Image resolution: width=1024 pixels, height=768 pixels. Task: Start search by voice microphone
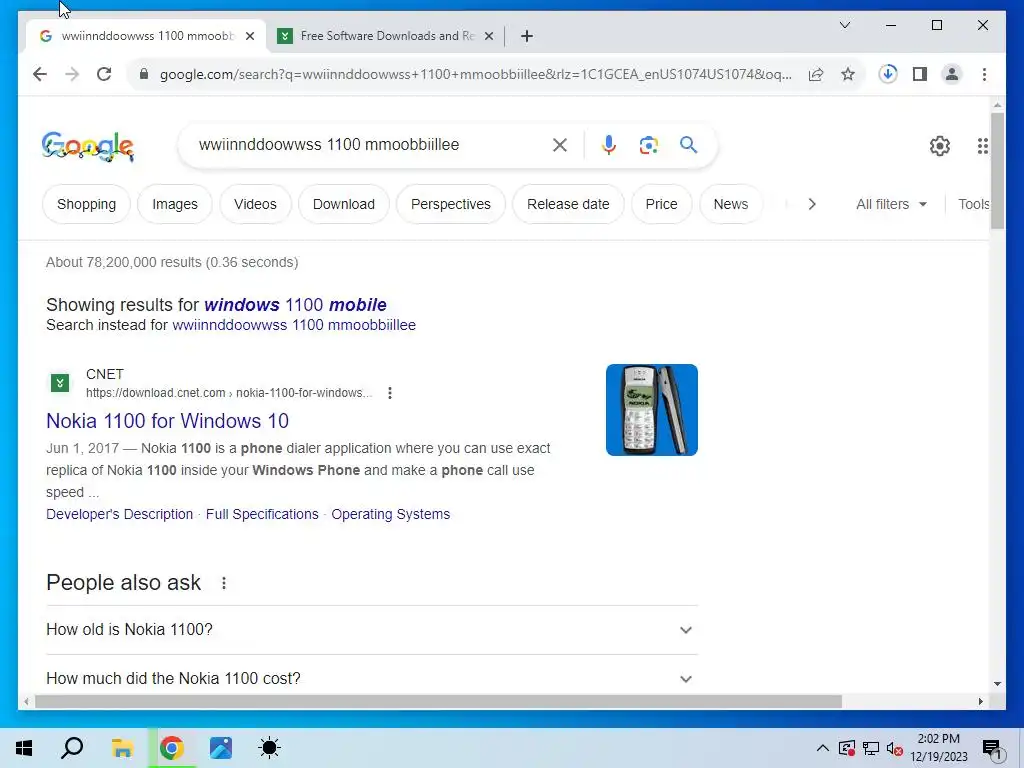(x=609, y=145)
